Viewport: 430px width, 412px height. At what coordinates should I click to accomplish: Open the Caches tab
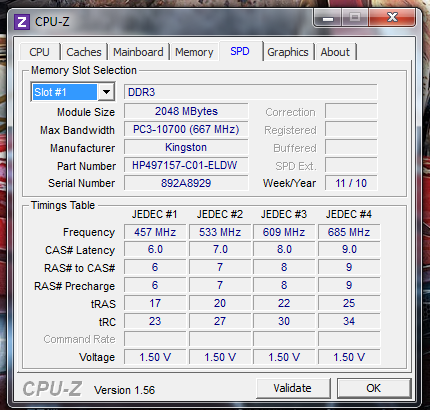click(84, 52)
